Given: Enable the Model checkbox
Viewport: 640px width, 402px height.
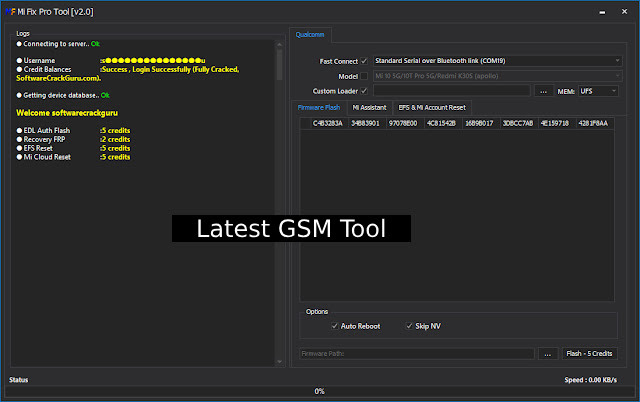Looking at the screenshot, I should [x=364, y=76].
